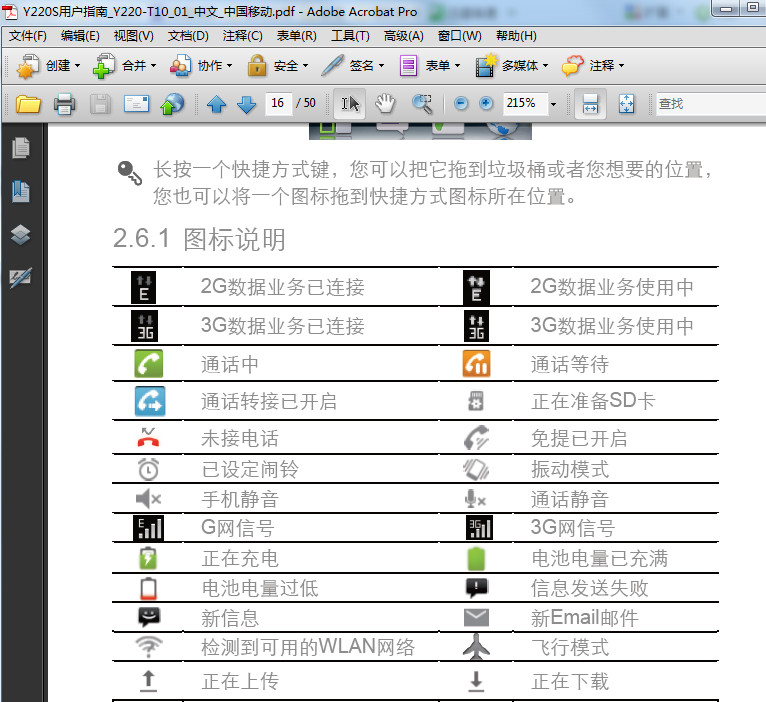This screenshot has width=766, height=702.
Task: Click the text 正在上传
Action: (x=240, y=681)
